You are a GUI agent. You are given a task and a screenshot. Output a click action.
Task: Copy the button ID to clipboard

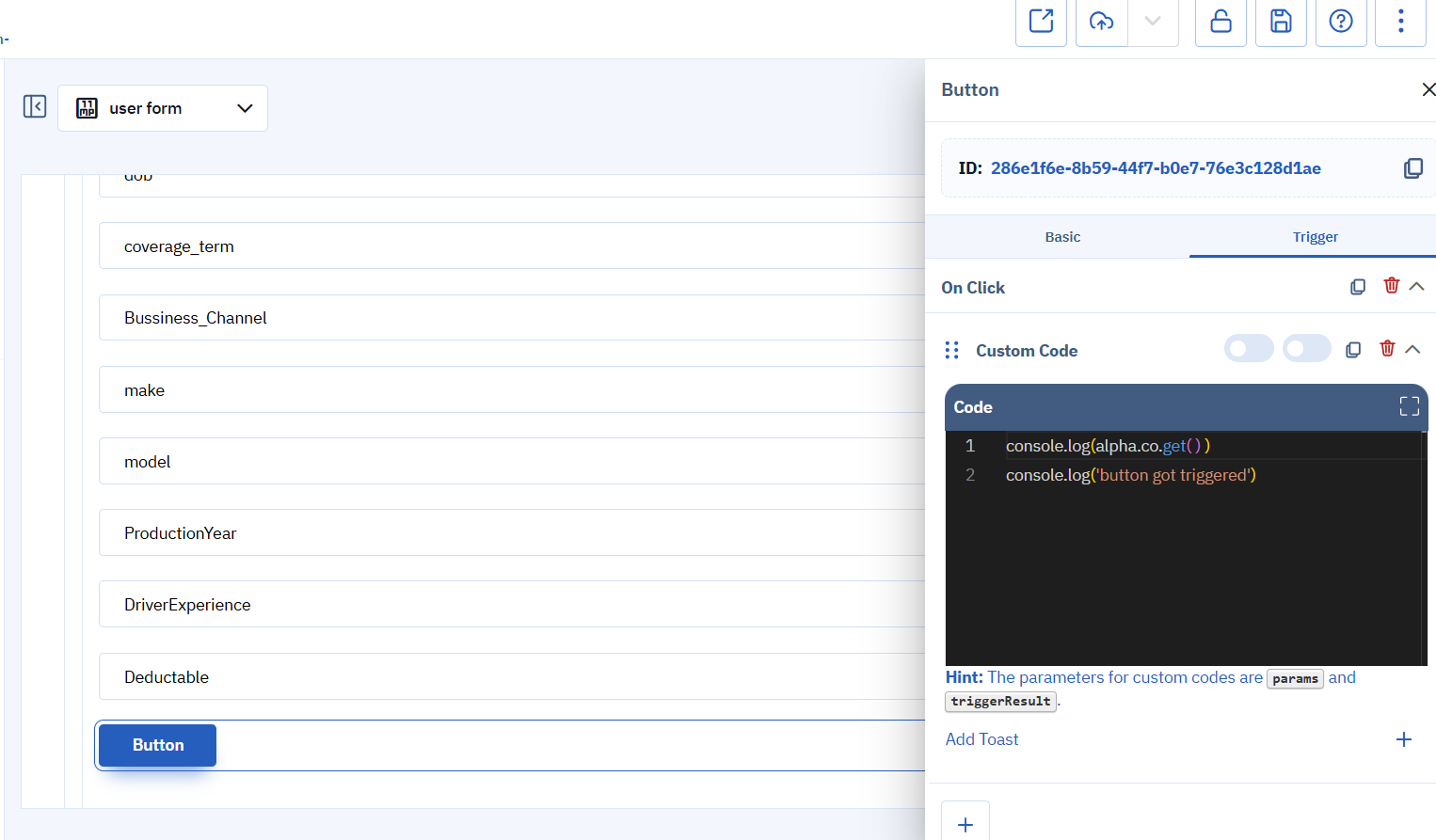(1412, 168)
